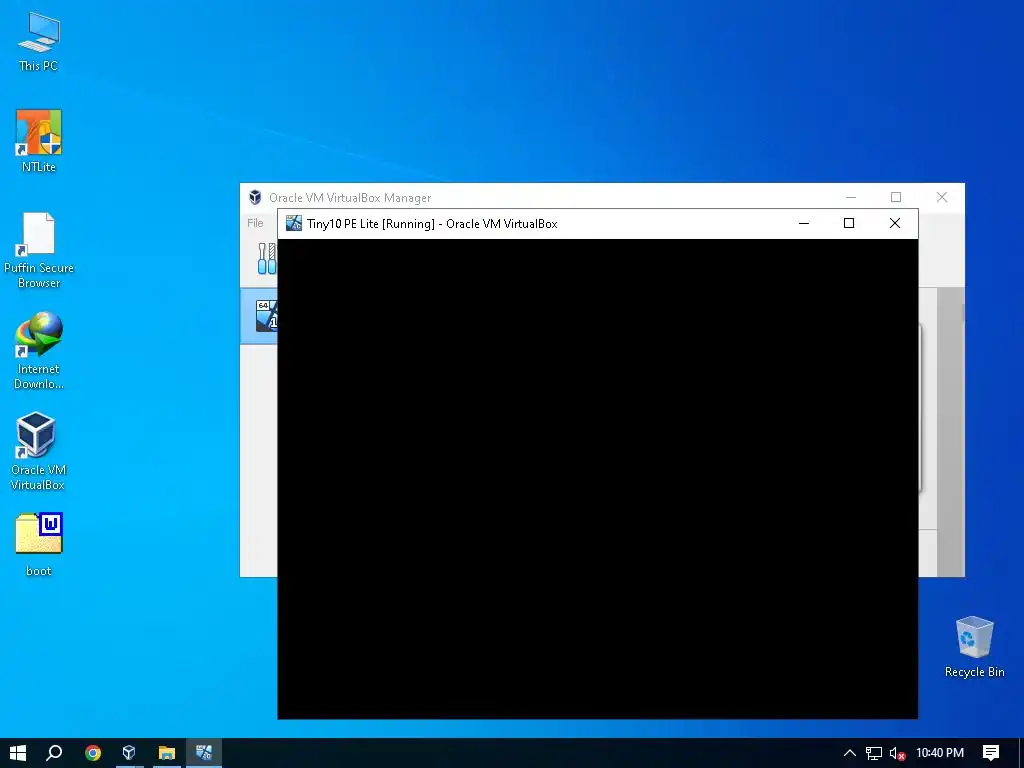Screen dimensions: 1024x768
Task: Open taskbar search
Action: point(54,753)
